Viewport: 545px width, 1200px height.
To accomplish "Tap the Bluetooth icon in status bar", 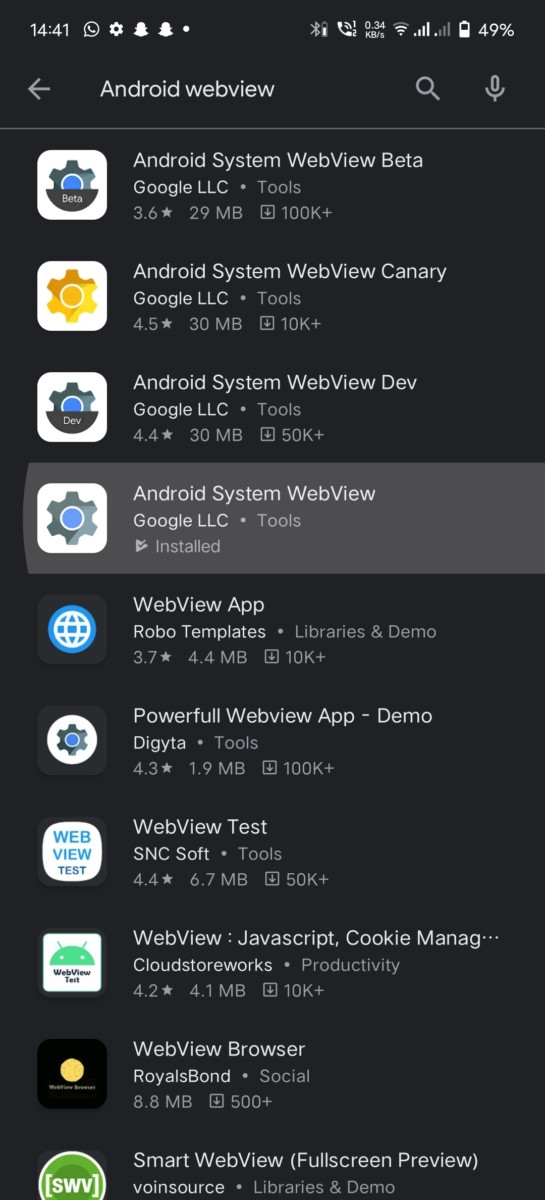I will coord(318,30).
